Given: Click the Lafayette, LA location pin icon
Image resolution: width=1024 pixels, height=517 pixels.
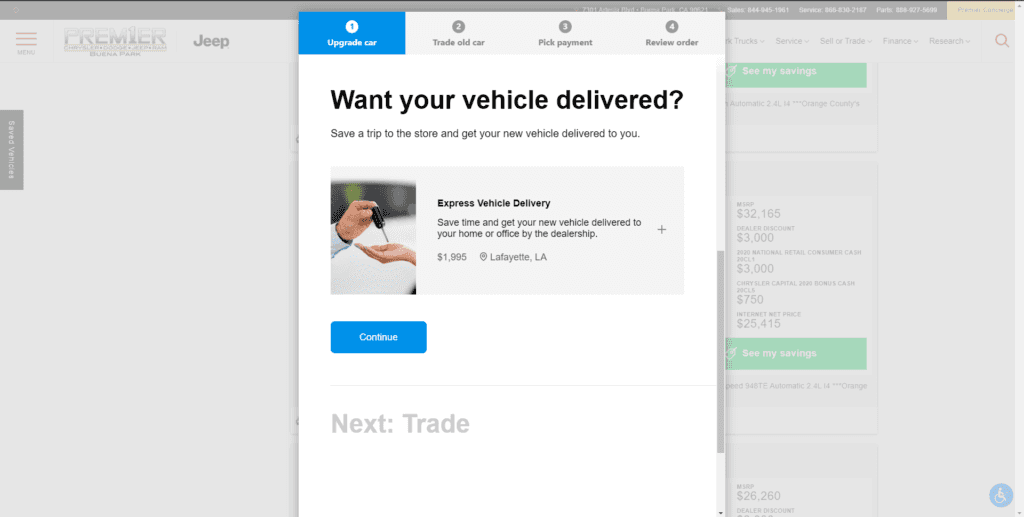Looking at the screenshot, I should point(483,257).
